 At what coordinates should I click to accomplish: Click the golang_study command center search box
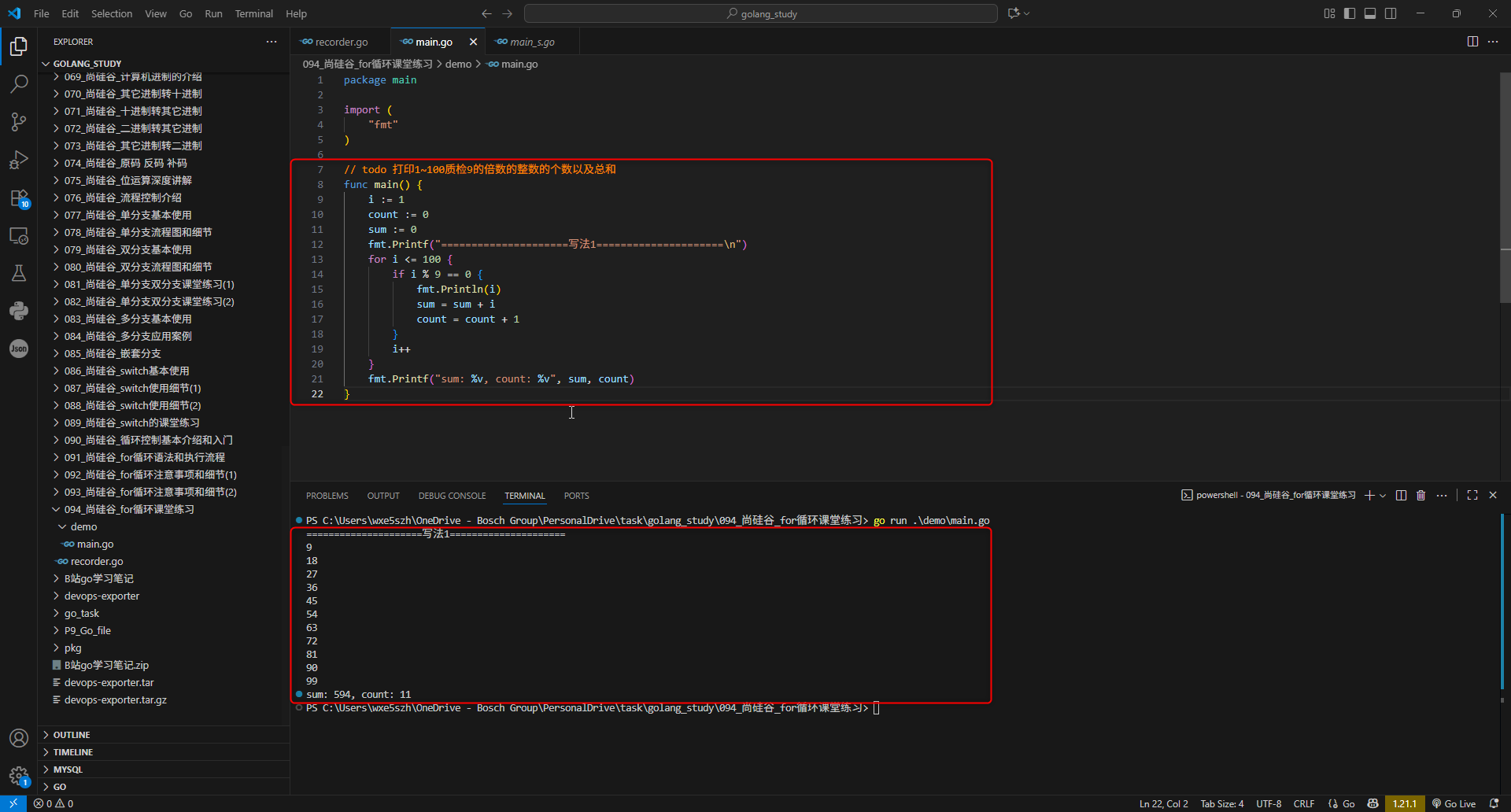pyautogui.click(x=761, y=13)
